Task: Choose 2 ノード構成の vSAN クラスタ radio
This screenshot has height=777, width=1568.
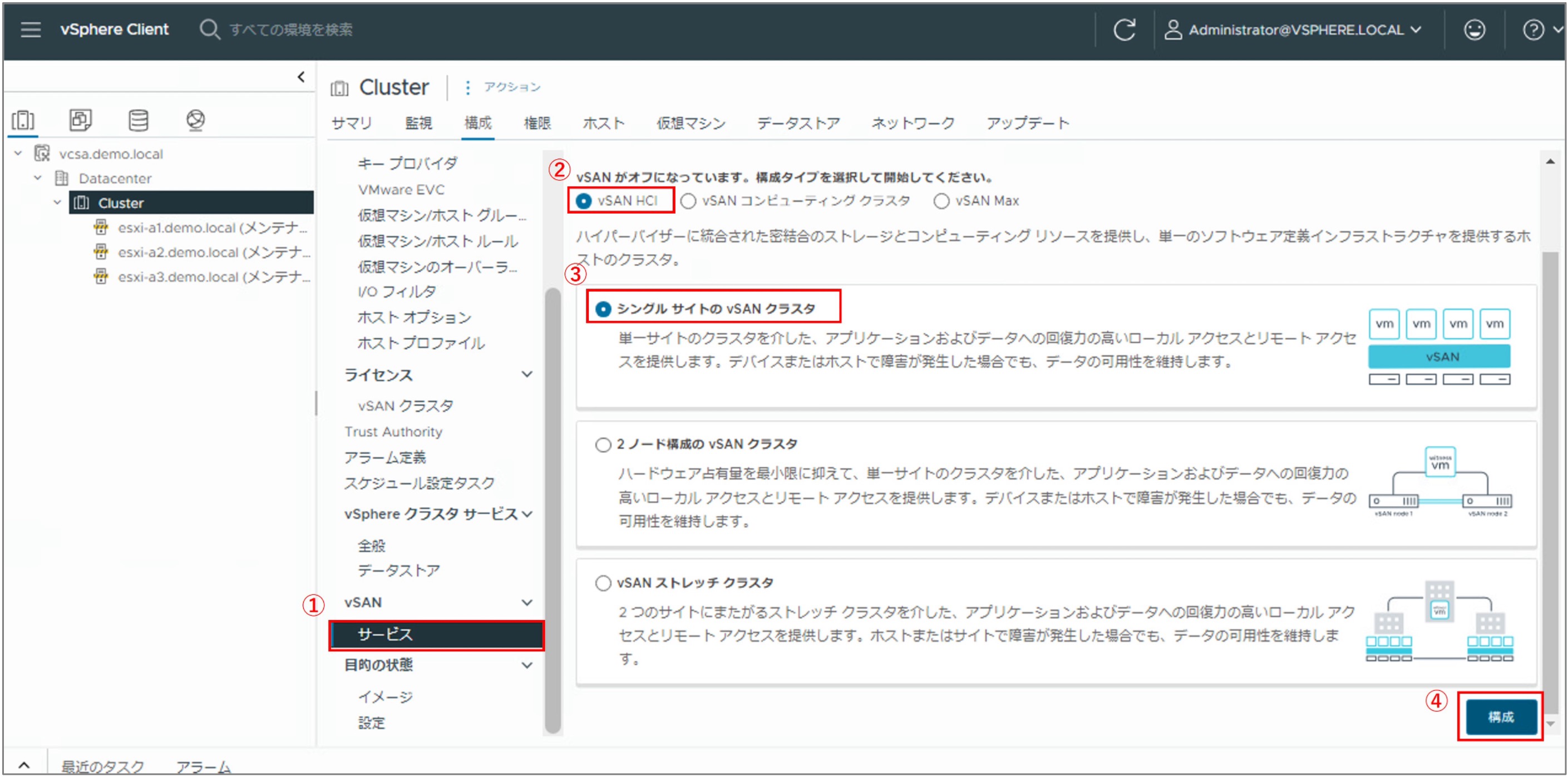Action: coord(603,445)
